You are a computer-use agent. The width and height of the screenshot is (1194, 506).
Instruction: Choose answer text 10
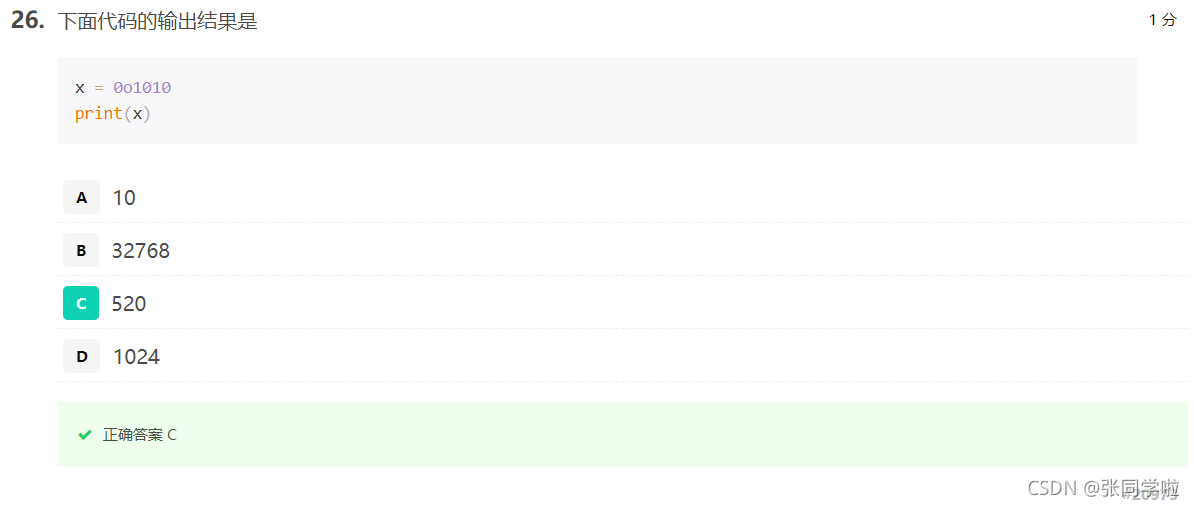[x=124, y=198]
